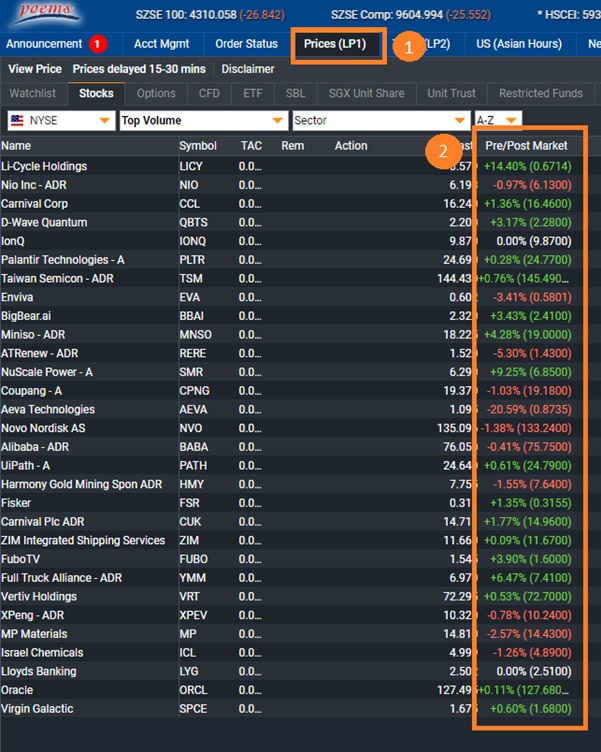Image resolution: width=601 pixels, height=752 pixels.
Task: Click the MNSO symbol
Action: pos(196,335)
